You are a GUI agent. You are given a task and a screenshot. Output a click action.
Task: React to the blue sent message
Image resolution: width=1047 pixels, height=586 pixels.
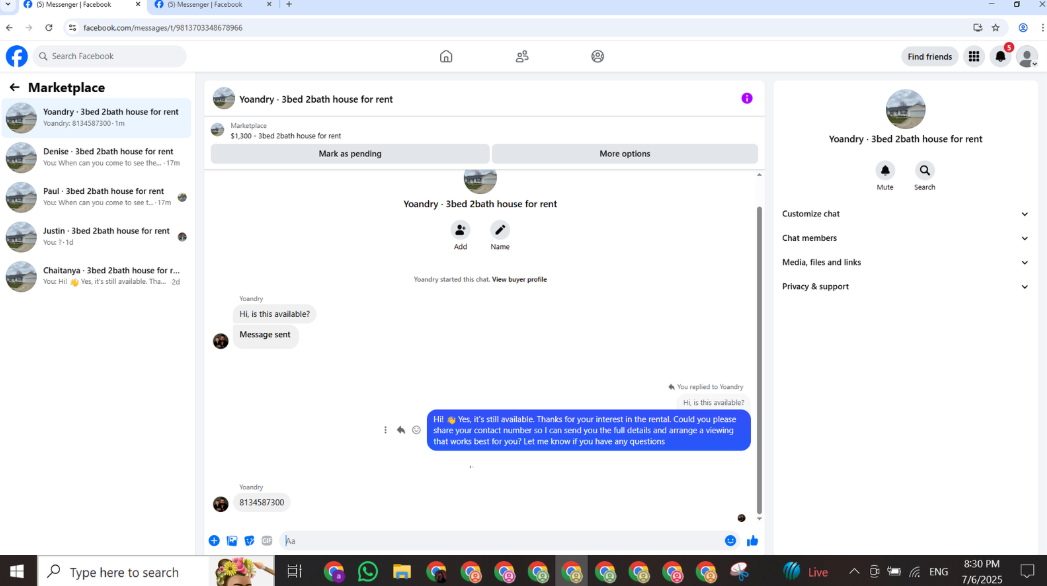coord(417,430)
